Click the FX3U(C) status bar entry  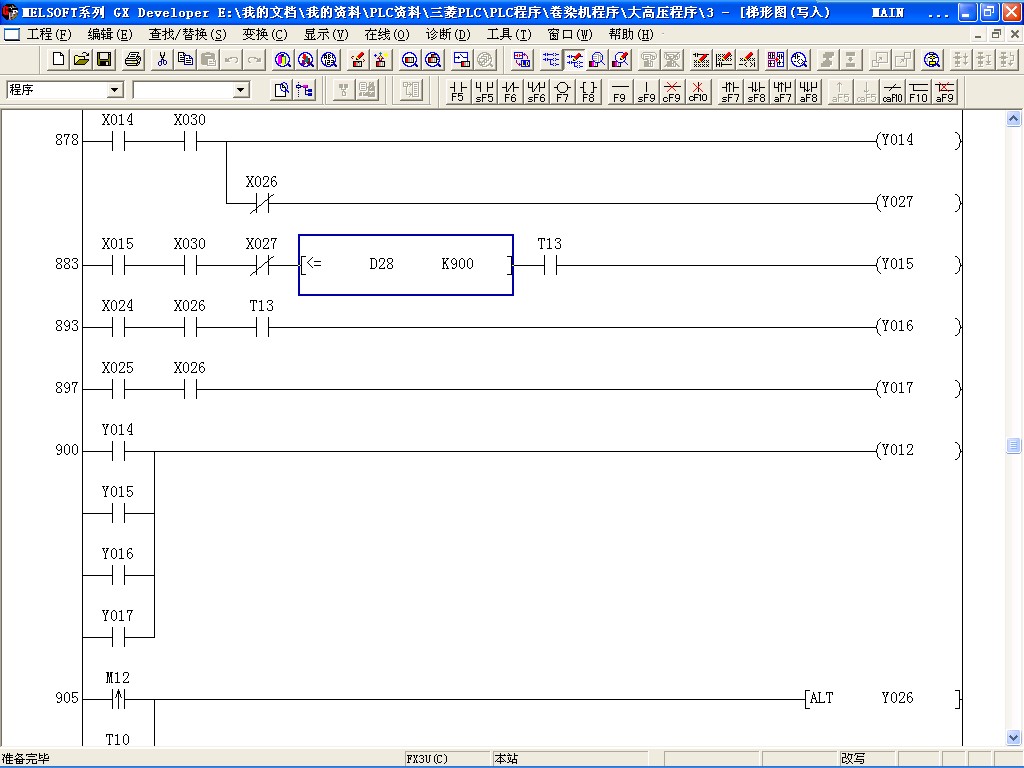pos(427,759)
